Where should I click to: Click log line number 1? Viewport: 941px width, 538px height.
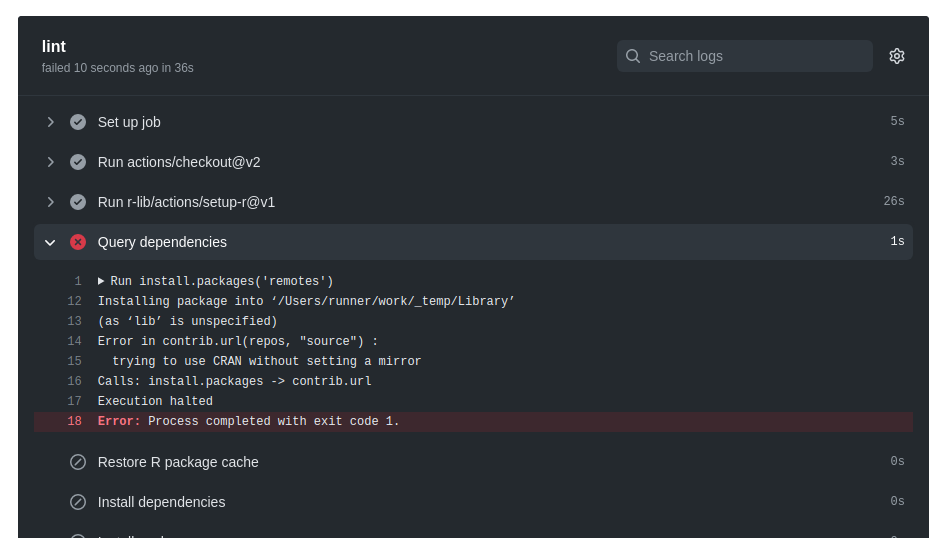(77, 281)
